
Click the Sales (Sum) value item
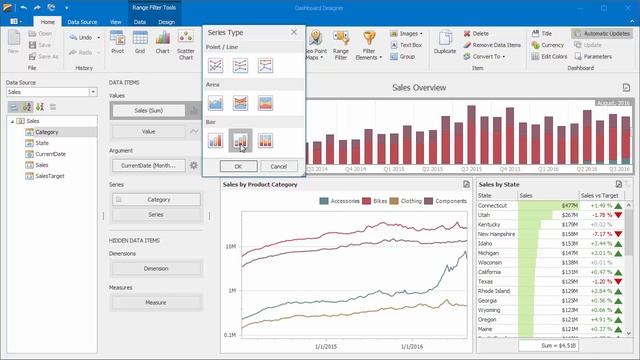pos(149,111)
